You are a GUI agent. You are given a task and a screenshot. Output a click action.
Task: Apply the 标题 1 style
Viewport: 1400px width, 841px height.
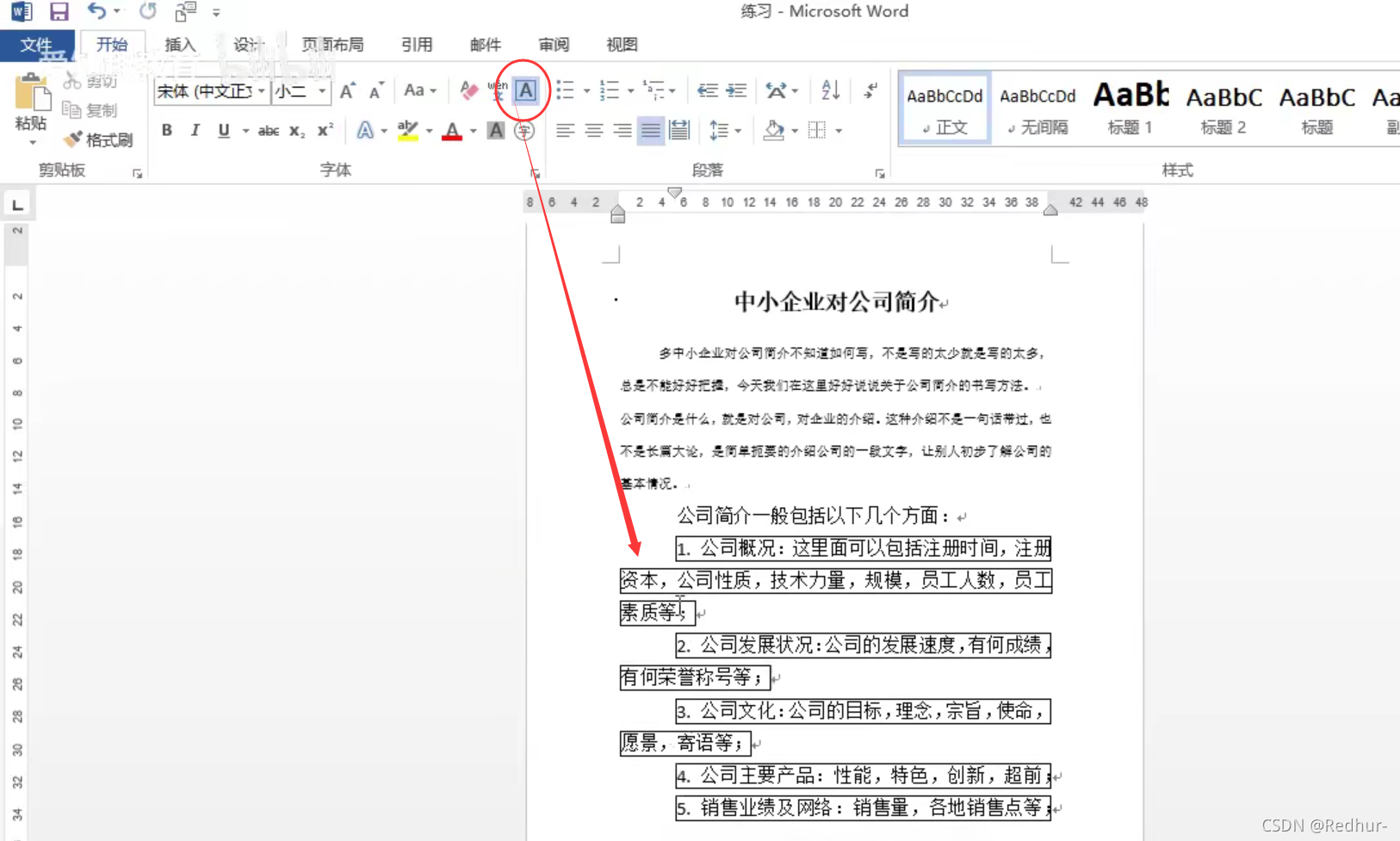click(x=1130, y=108)
